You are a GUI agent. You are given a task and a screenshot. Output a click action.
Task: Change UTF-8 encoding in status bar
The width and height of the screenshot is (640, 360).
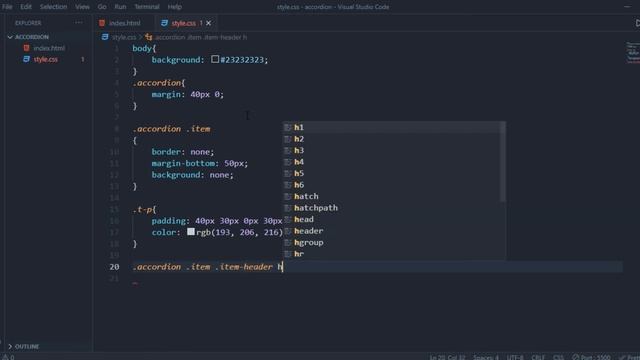515,357
